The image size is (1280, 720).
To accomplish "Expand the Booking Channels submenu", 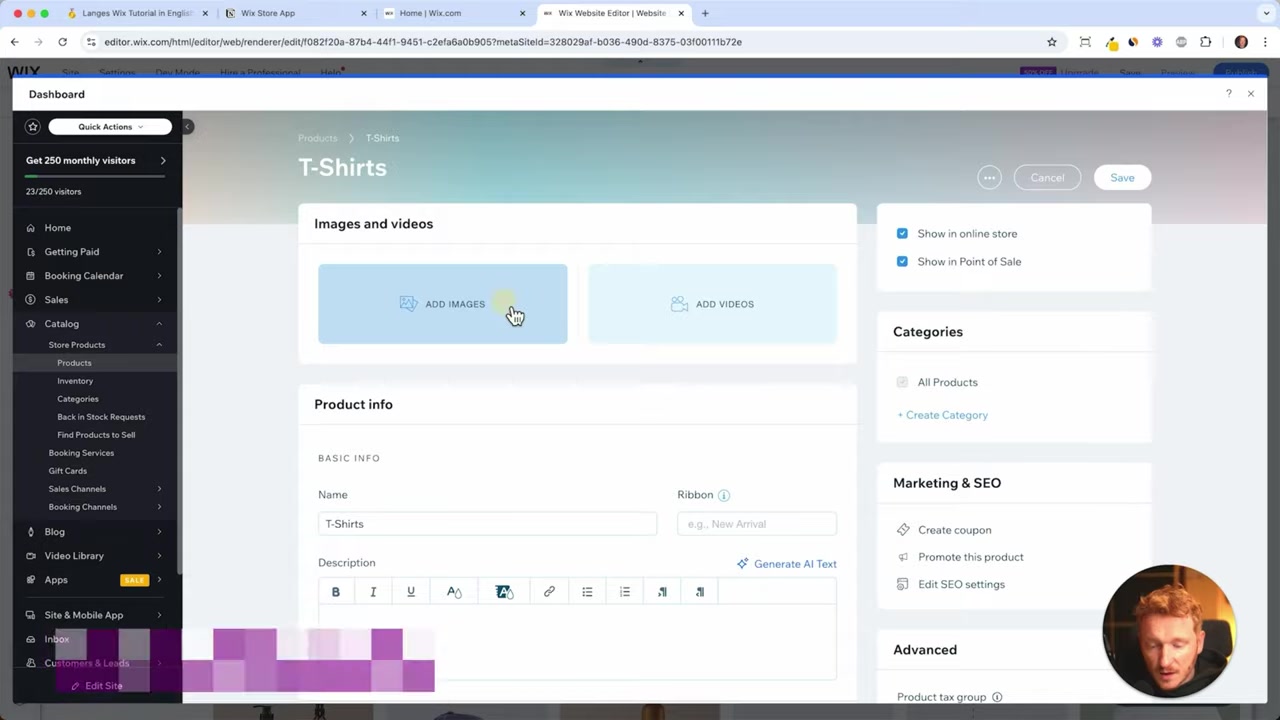I will tap(159, 507).
